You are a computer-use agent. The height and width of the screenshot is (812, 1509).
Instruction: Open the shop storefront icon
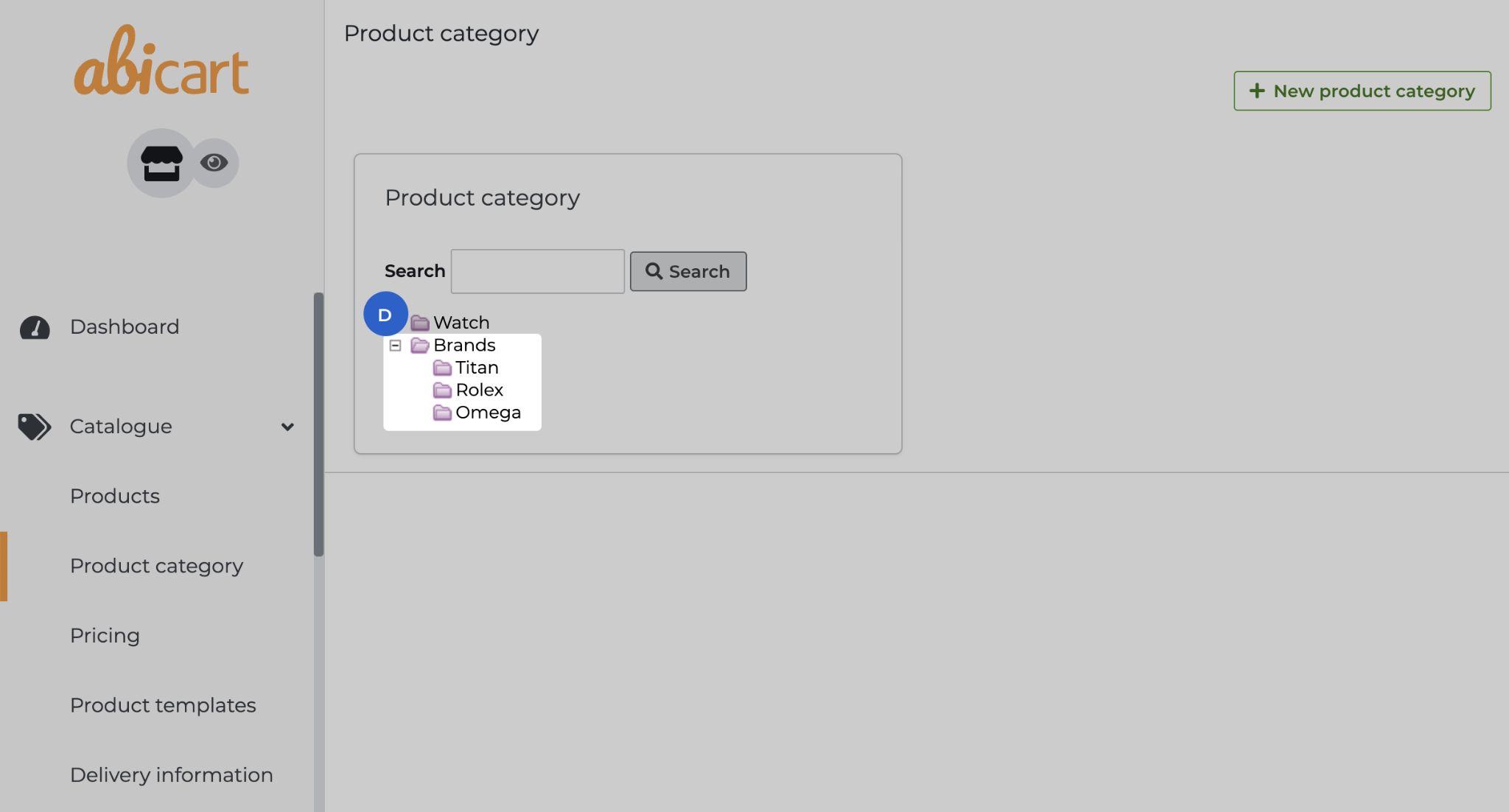pyautogui.click(x=161, y=163)
